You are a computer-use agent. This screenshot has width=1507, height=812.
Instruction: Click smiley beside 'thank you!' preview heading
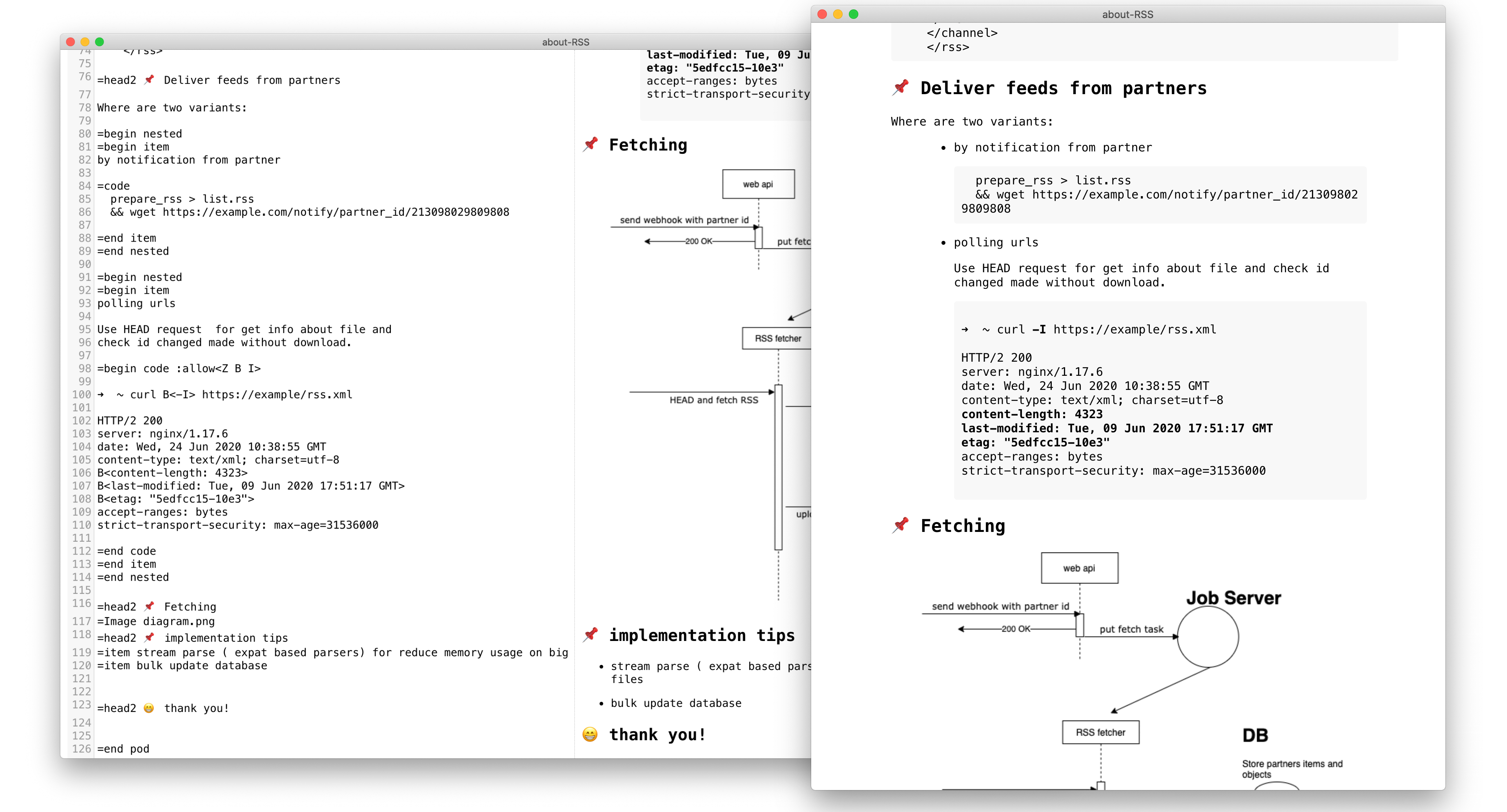tap(590, 734)
